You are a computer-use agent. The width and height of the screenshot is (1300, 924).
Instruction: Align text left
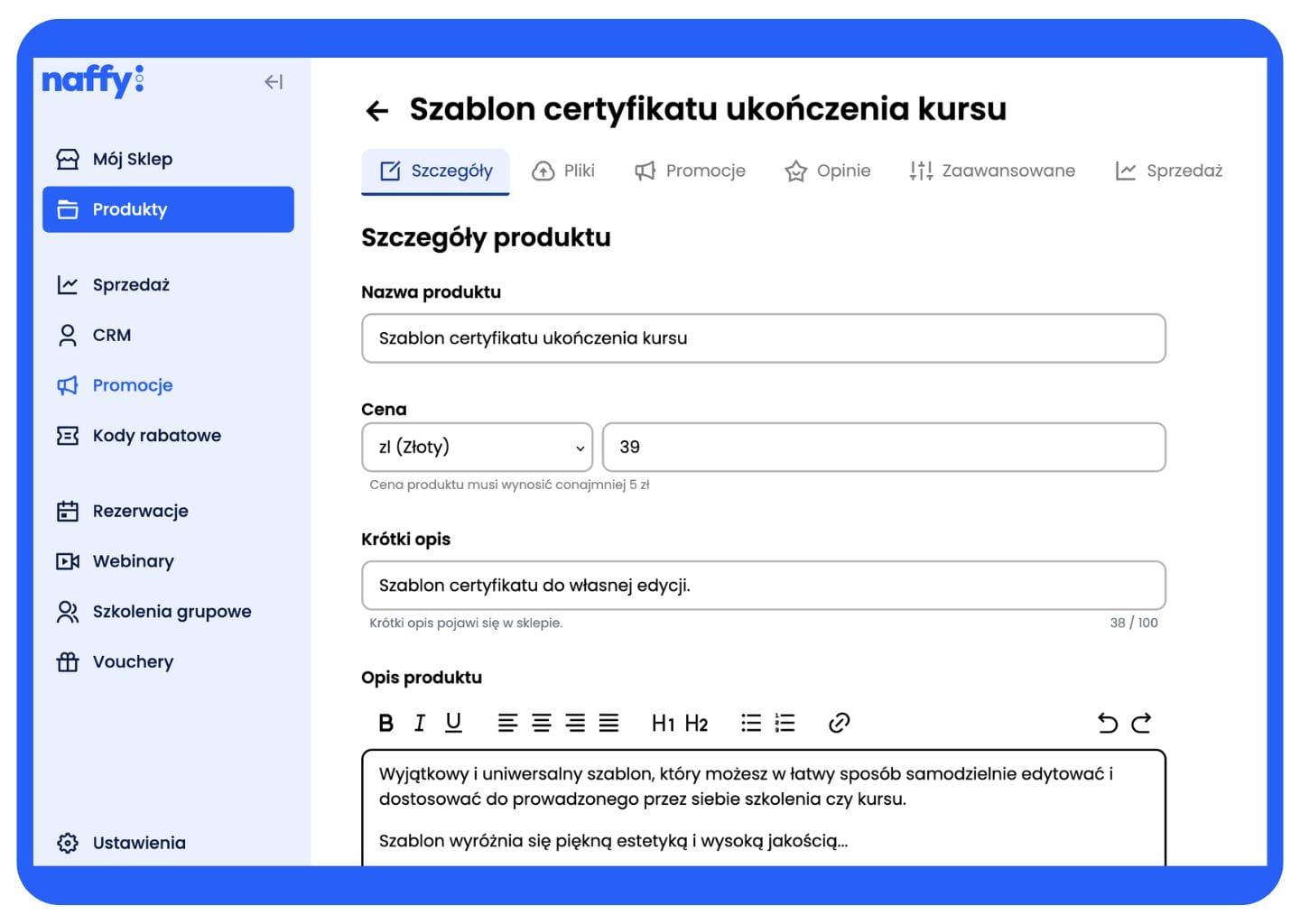(507, 723)
